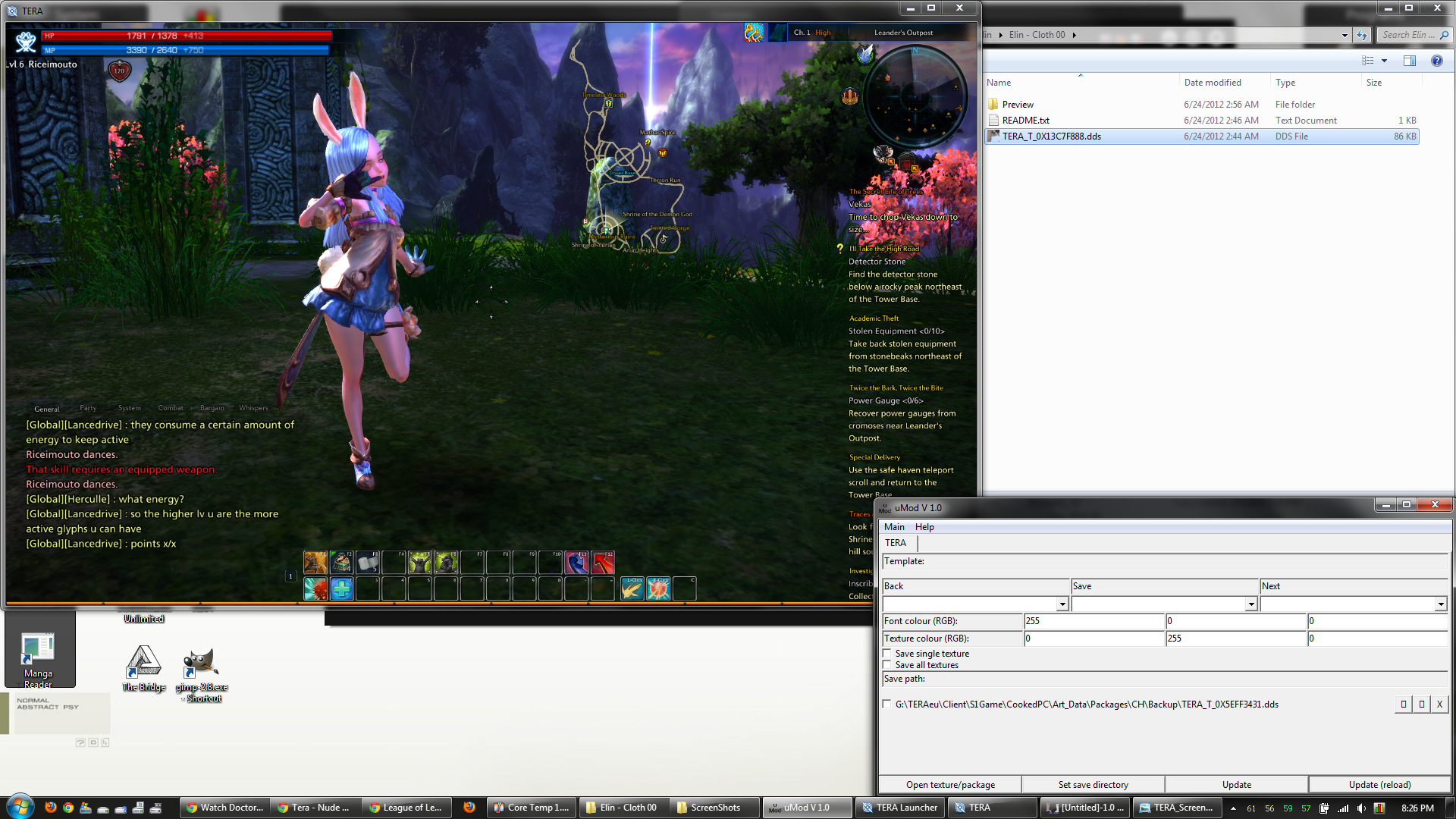Enable Save single texture checkbox
1456x819 pixels.
(886, 653)
